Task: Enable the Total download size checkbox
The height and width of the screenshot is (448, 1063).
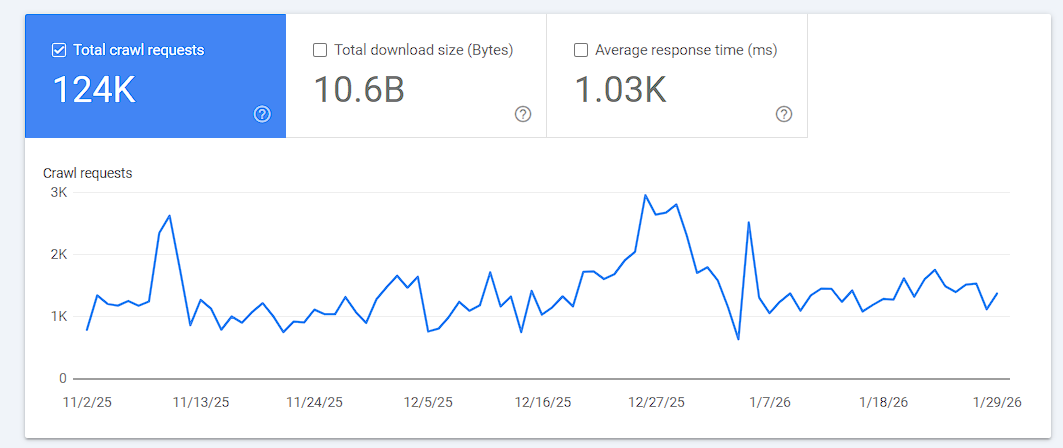Action: click(x=320, y=50)
